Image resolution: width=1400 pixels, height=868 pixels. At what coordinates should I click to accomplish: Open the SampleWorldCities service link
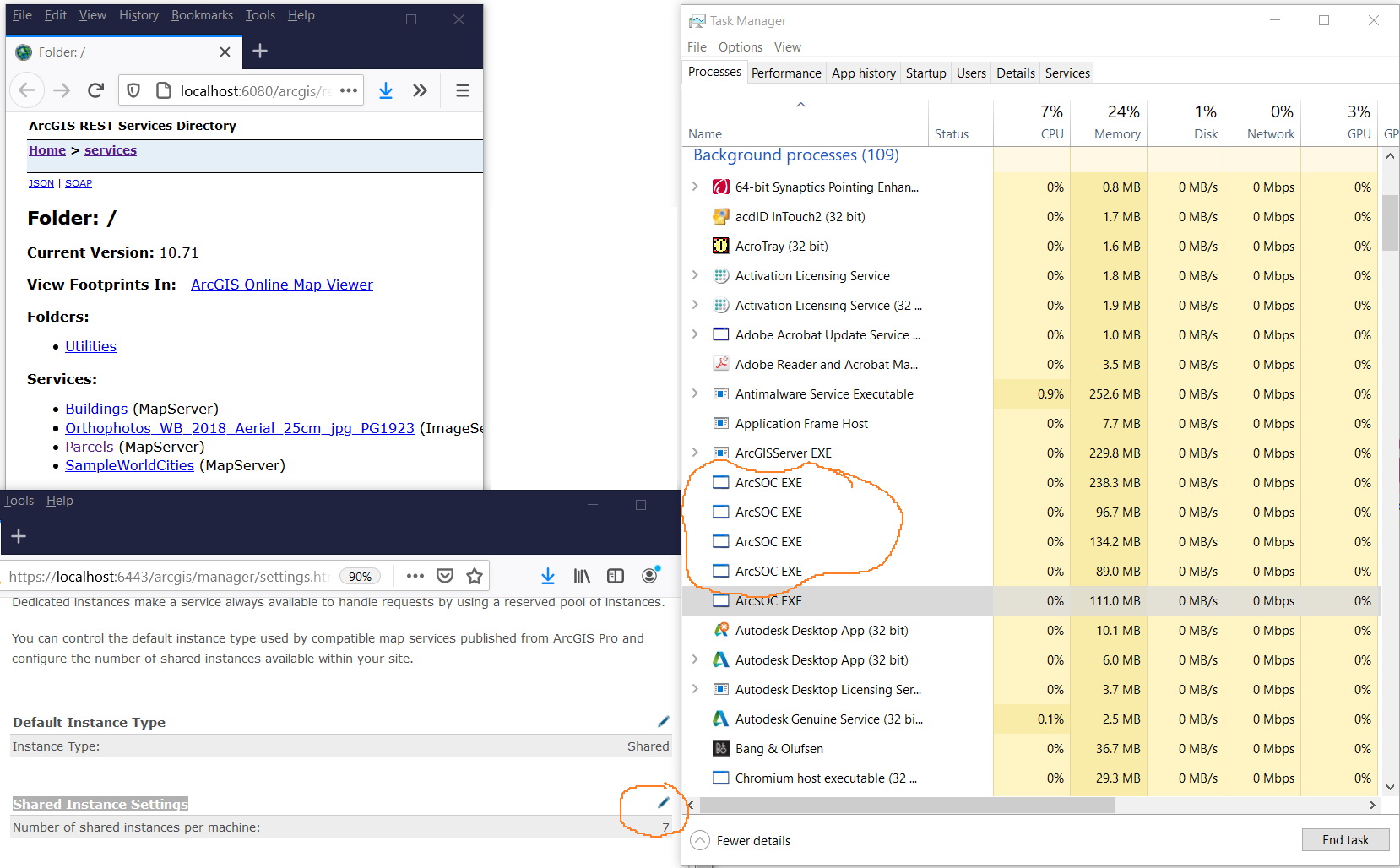coord(129,465)
